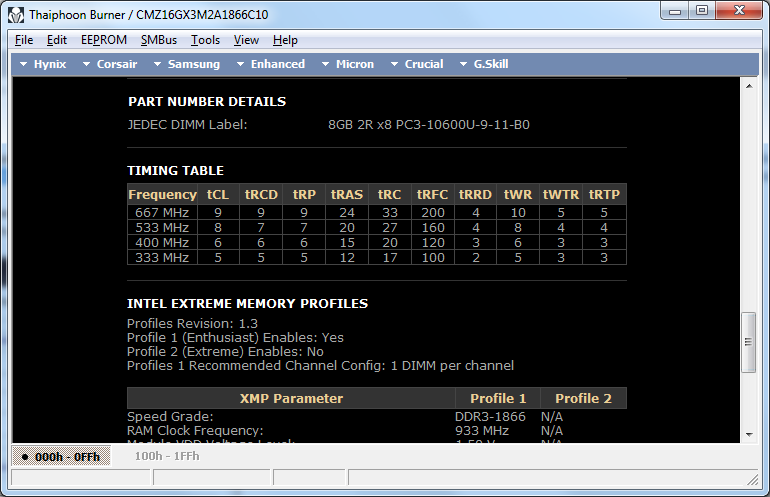The width and height of the screenshot is (770, 497).
Task: Select the 000h - 0FFh page tab
Action: point(61,456)
